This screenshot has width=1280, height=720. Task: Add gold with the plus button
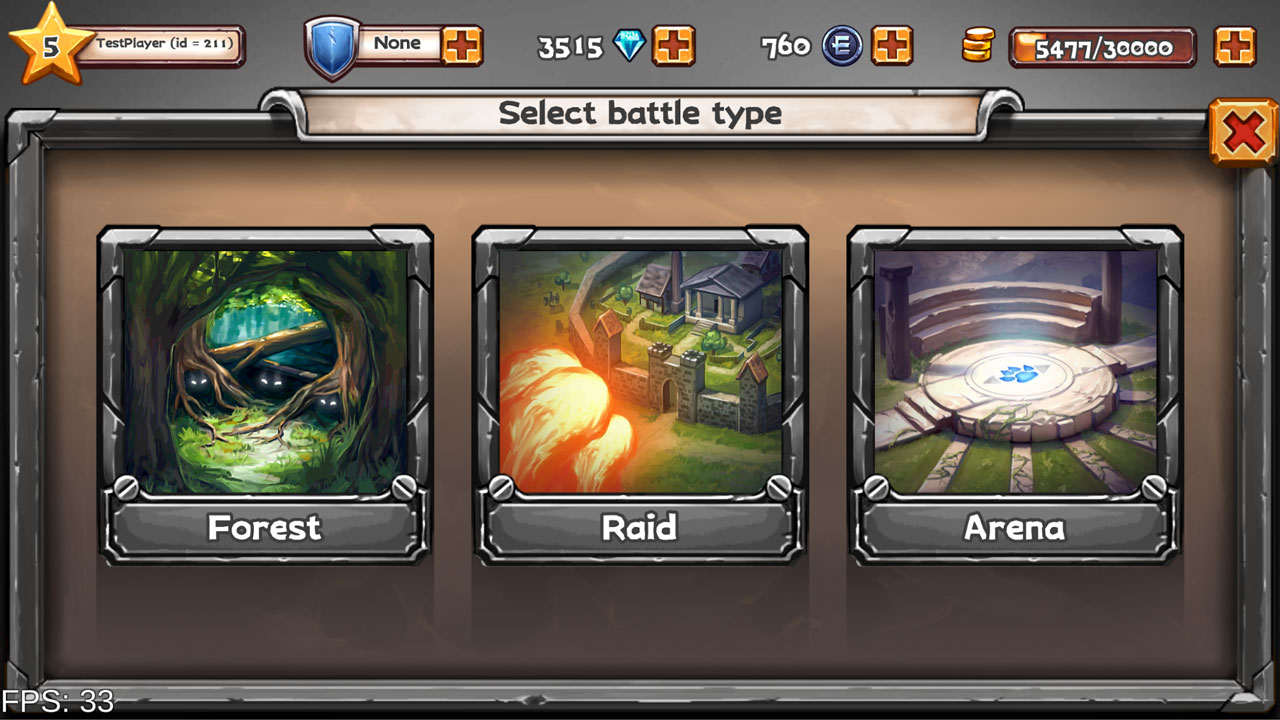point(1235,46)
